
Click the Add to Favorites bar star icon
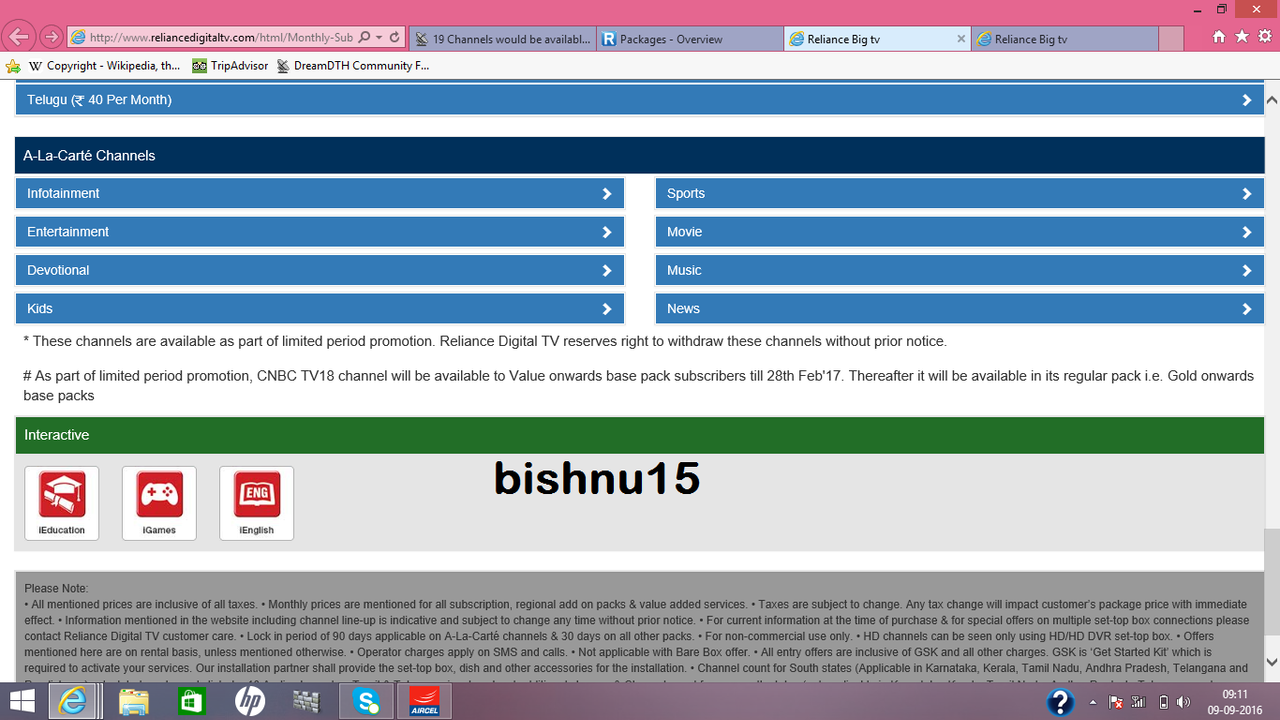coord(13,66)
